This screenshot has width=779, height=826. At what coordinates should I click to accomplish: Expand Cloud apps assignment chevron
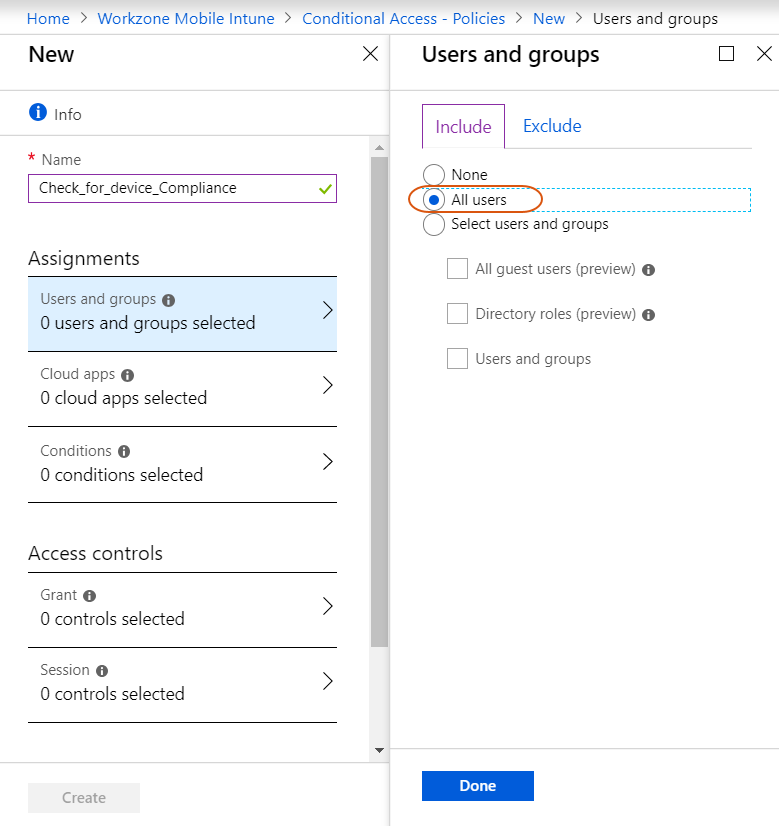(x=328, y=386)
